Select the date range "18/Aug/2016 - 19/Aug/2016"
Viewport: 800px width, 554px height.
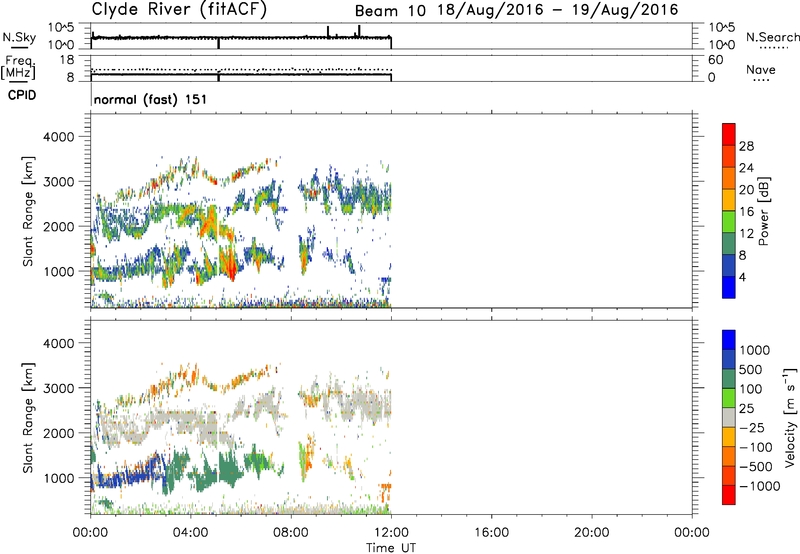pos(558,10)
